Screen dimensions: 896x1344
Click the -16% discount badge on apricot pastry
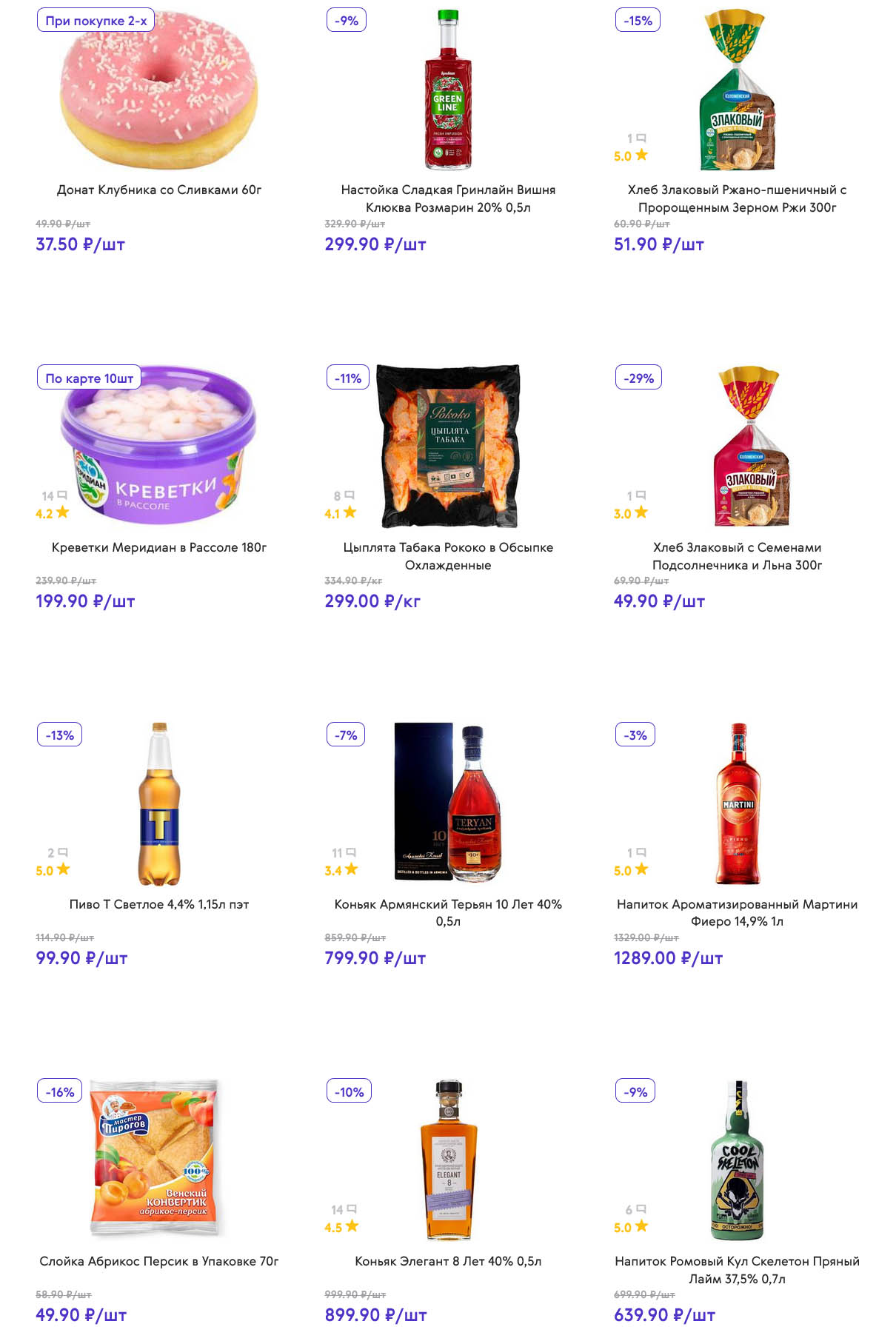tap(60, 1091)
